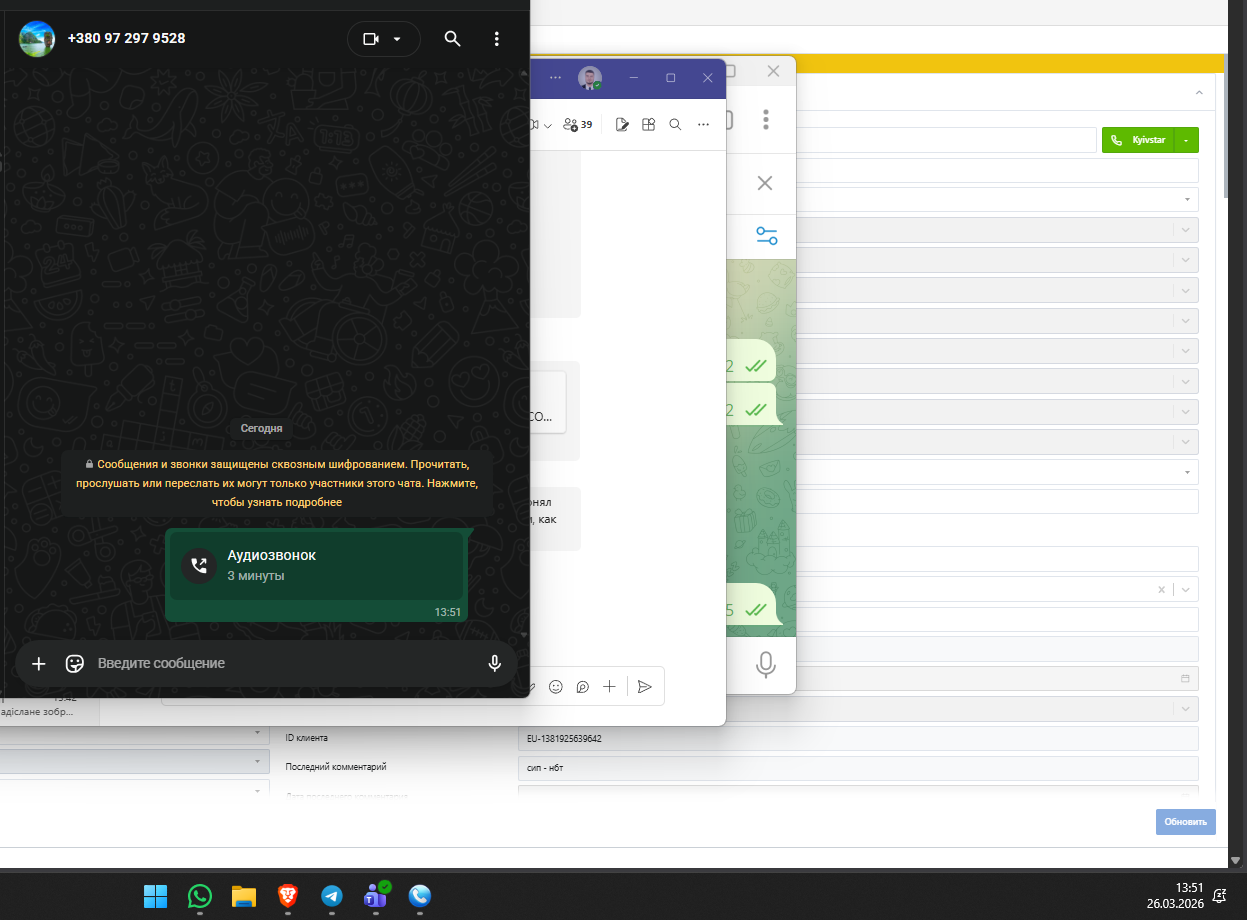Call via the green Kyivstar button
This screenshot has width=1247, height=920.
coord(1138,140)
